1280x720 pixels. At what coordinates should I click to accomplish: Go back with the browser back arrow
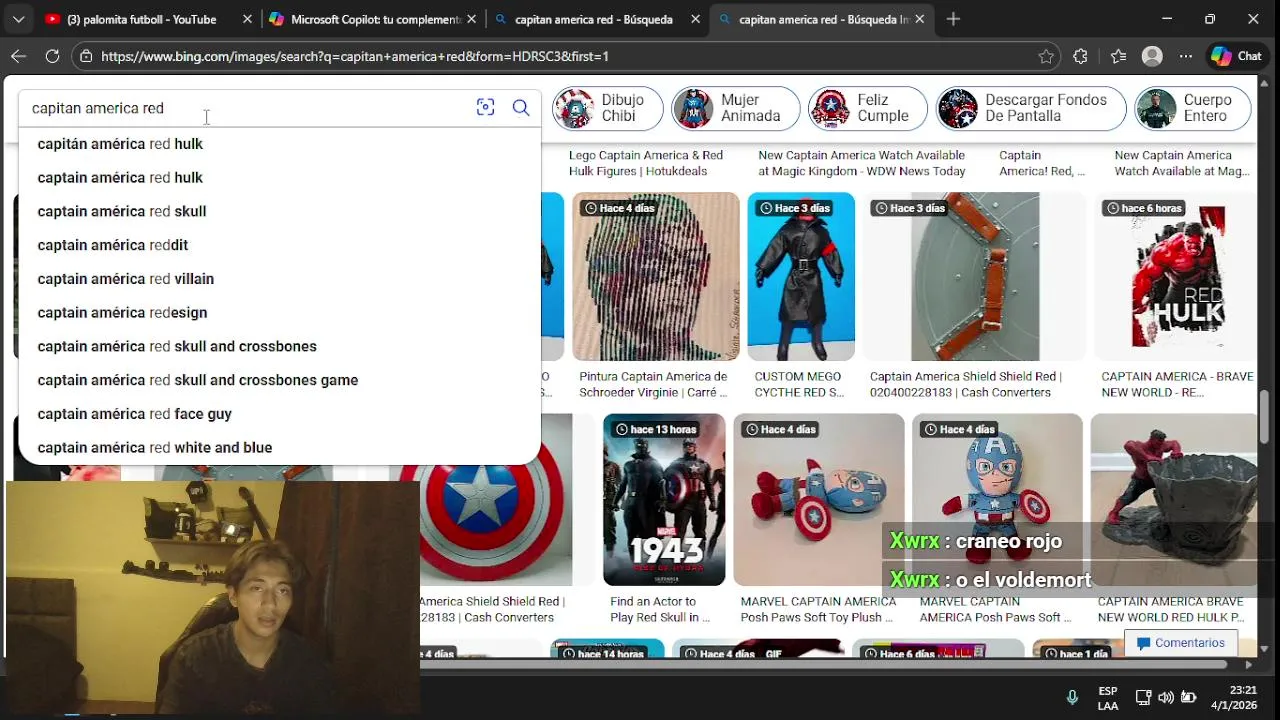(18, 57)
